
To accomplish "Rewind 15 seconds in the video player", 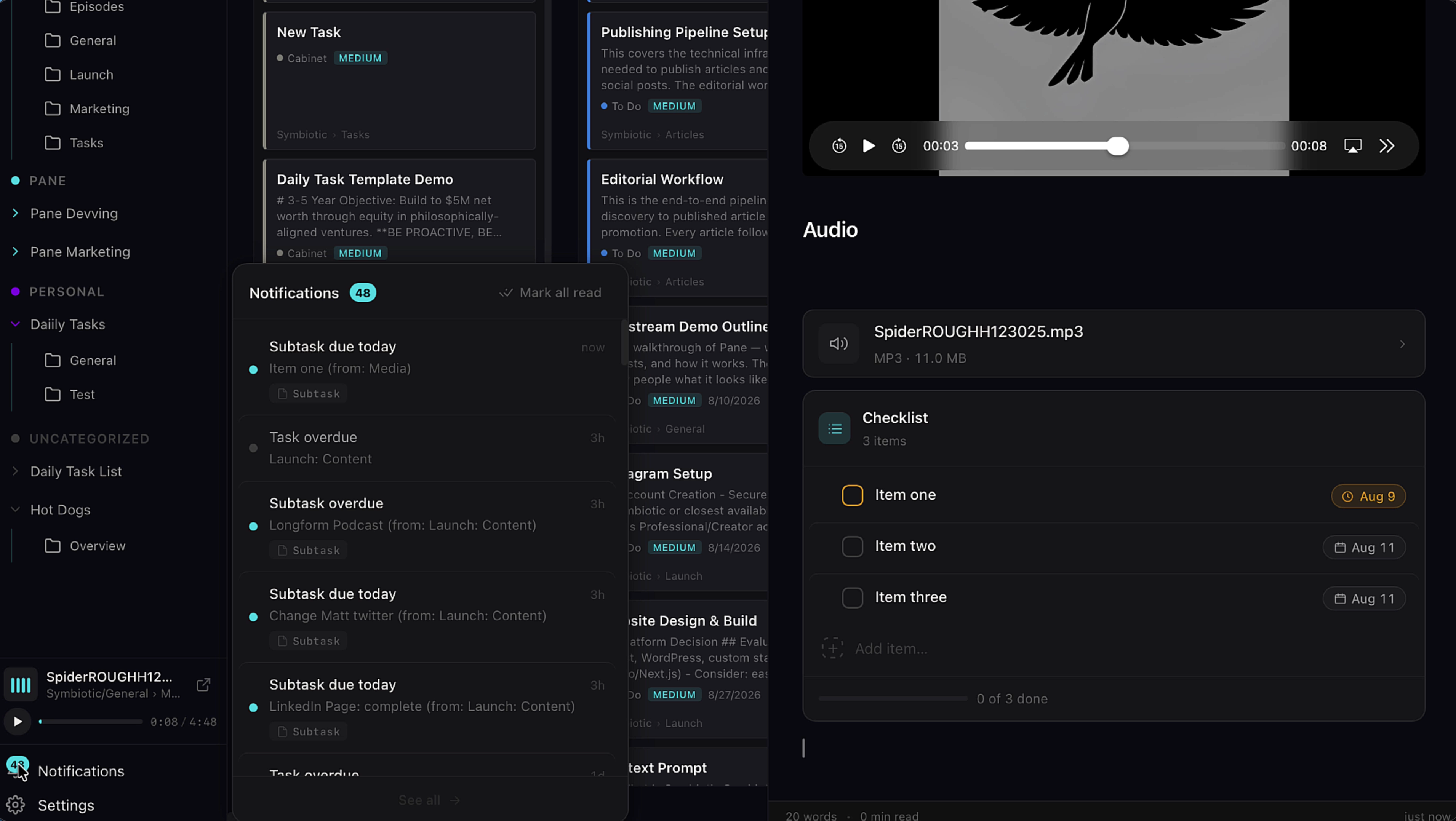I will [x=839, y=146].
